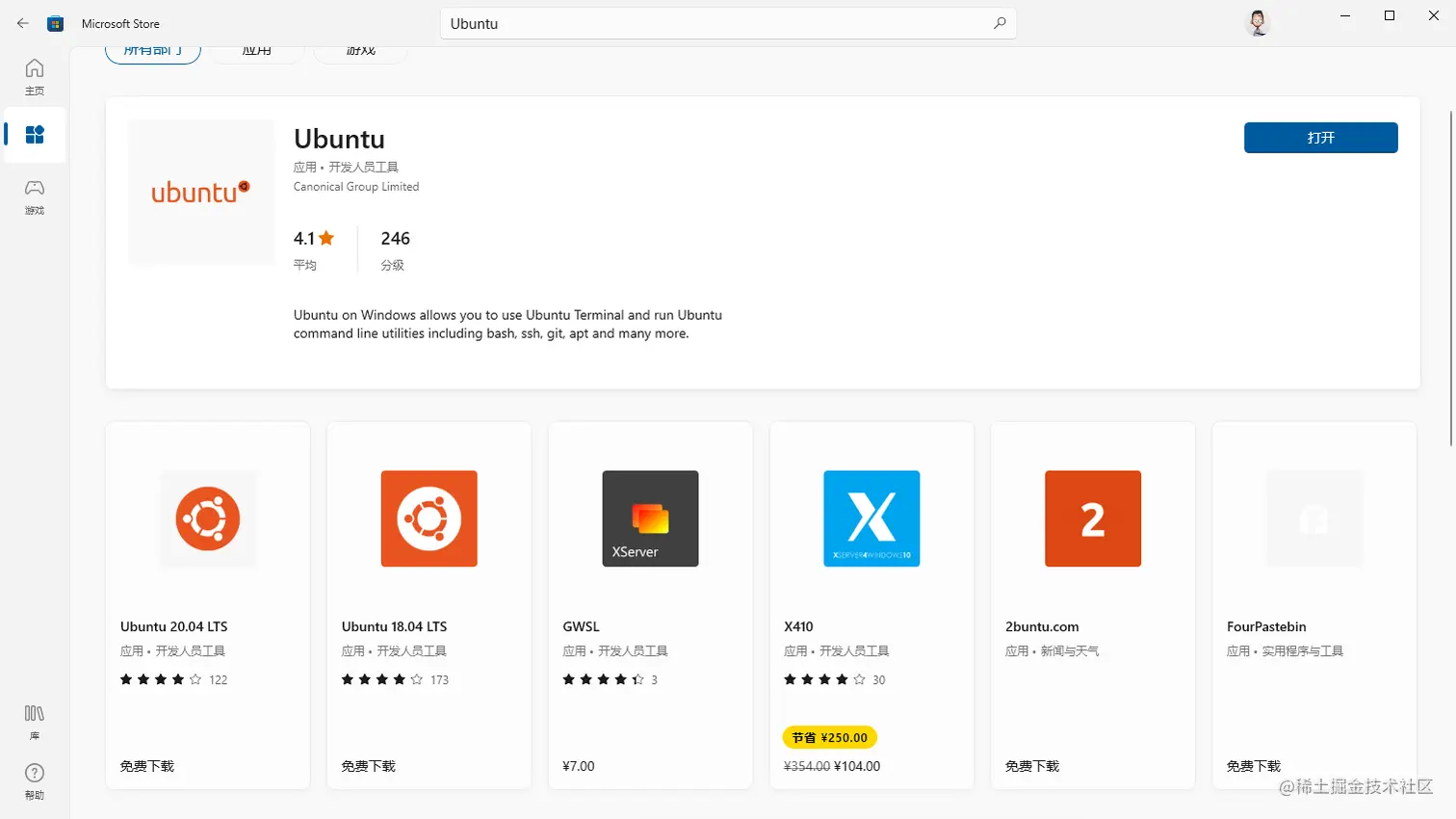Click the vertical scrollbar on the right

point(1451,277)
